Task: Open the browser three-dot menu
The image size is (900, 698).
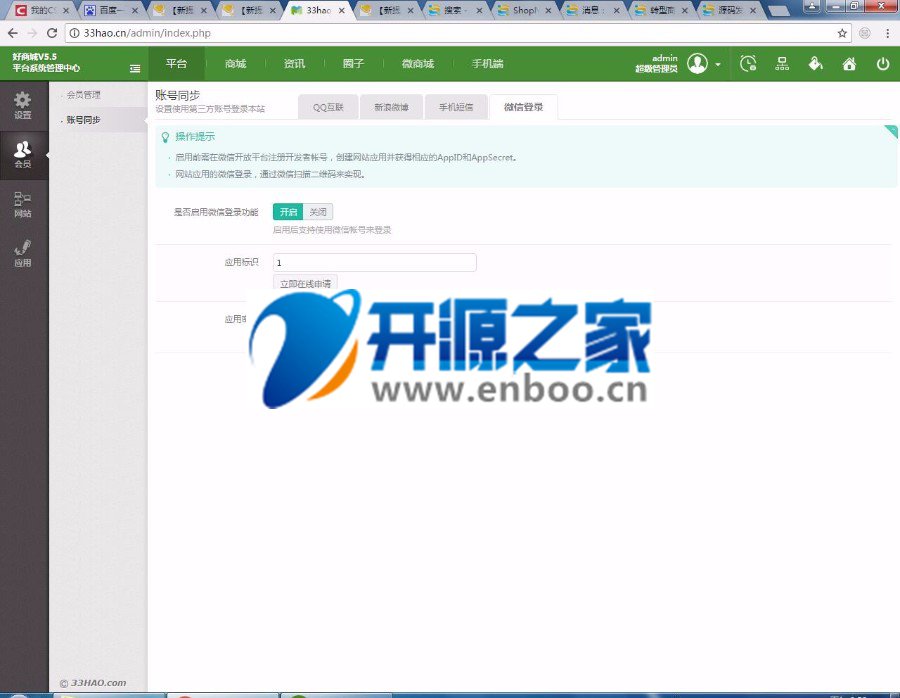Action: point(887,33)
